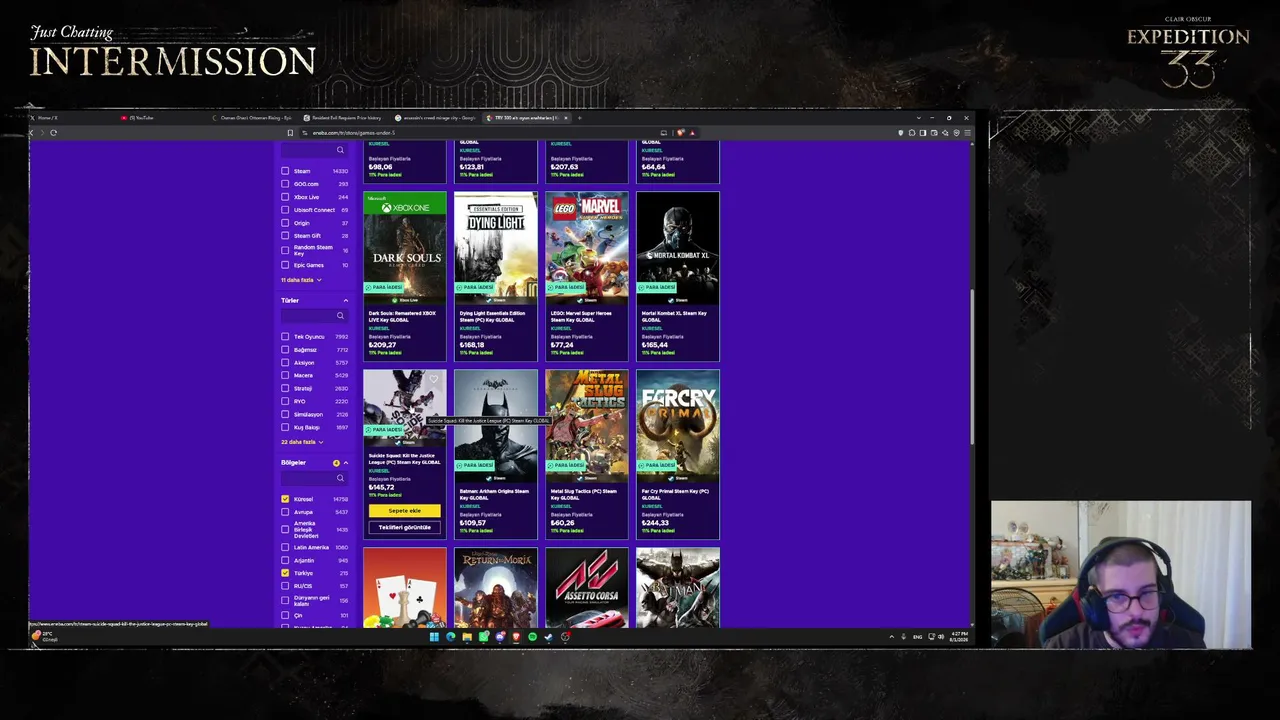
Task: Click the browser reload button
Action: pos(53,133)
